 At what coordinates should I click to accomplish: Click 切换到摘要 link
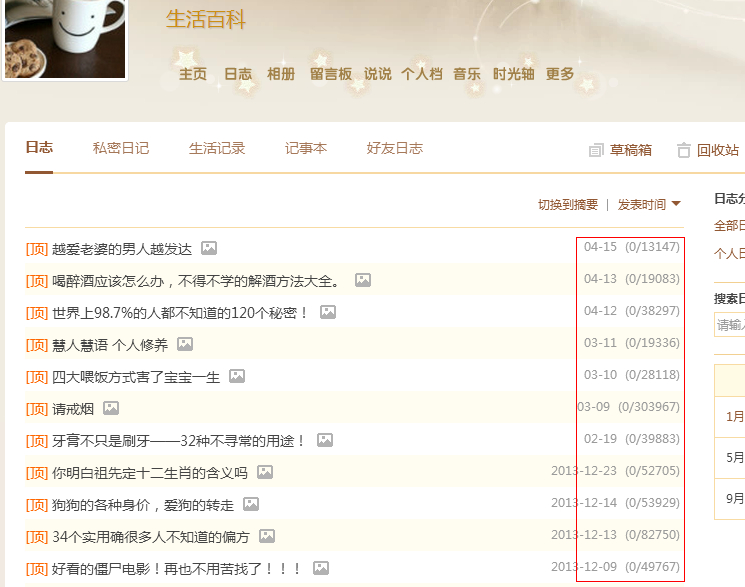tap(568, 205)
